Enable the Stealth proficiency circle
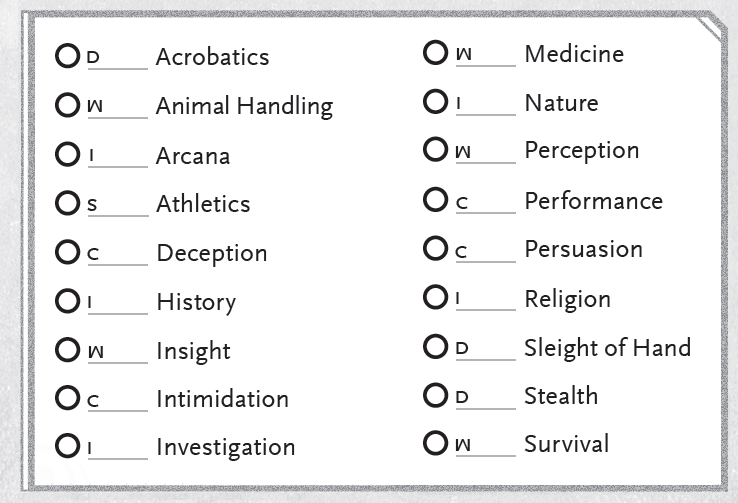Screen dimensions: 738x503 436,396
